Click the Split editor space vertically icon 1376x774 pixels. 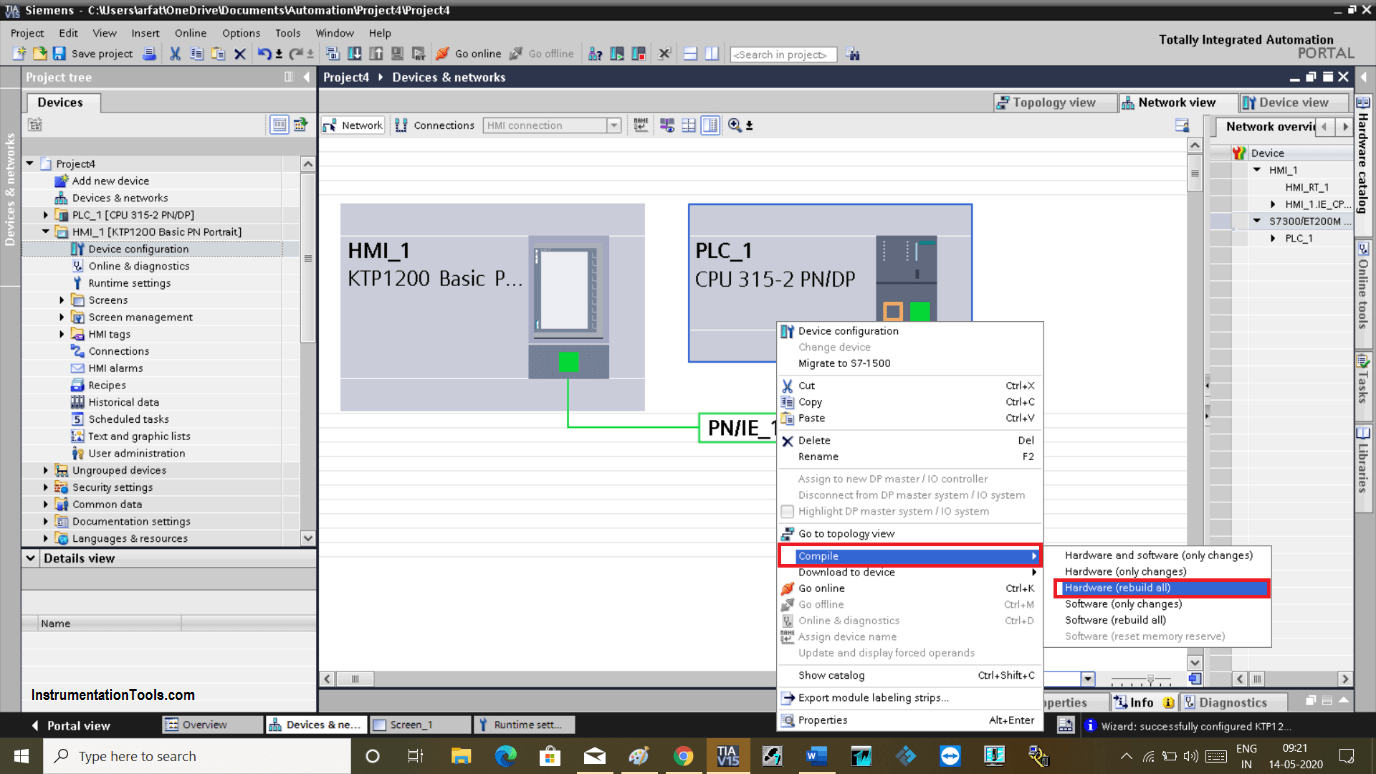(x=712, y=54)
